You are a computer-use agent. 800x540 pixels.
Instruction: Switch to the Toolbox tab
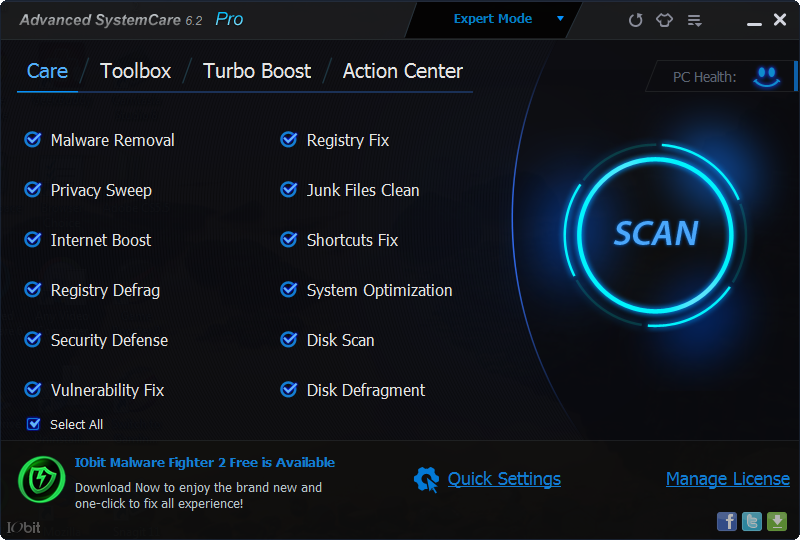[135, 71]
